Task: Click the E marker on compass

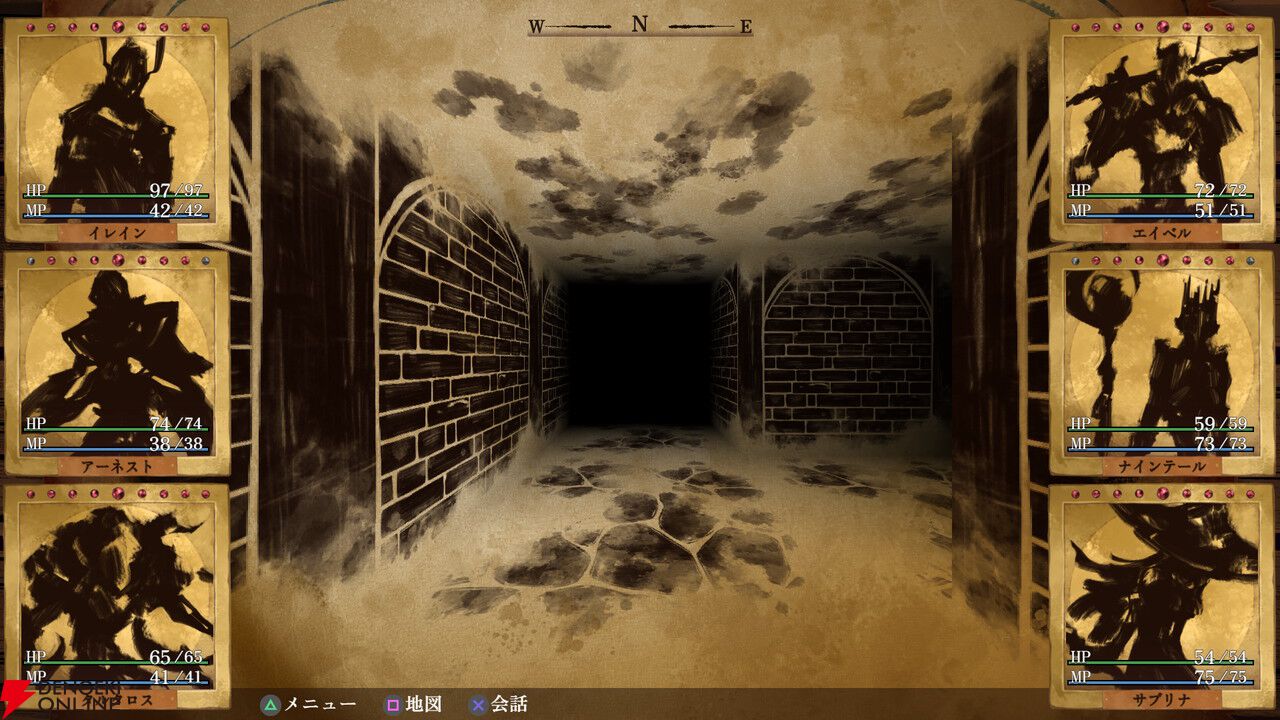Action: coord(745,28)
